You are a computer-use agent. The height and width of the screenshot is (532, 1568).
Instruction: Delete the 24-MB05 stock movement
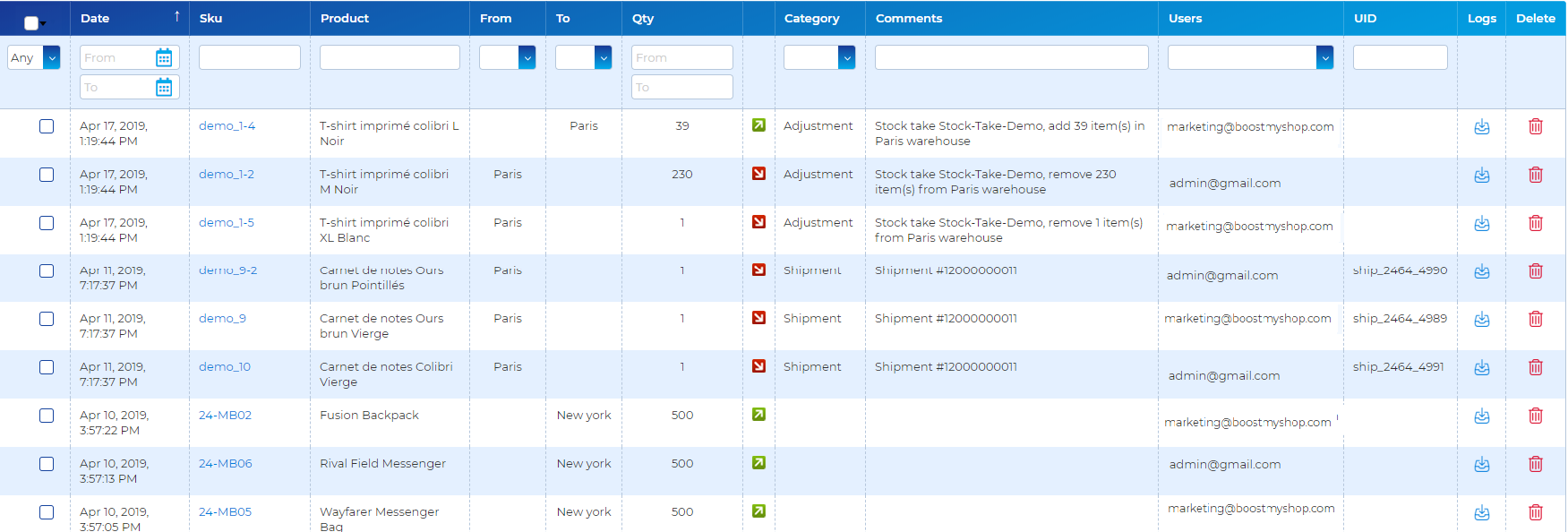1536,512
